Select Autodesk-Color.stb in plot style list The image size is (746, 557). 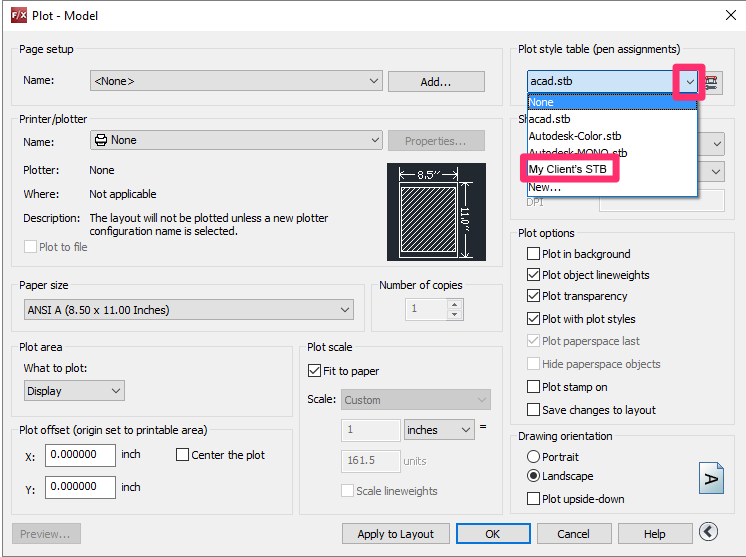612,136
